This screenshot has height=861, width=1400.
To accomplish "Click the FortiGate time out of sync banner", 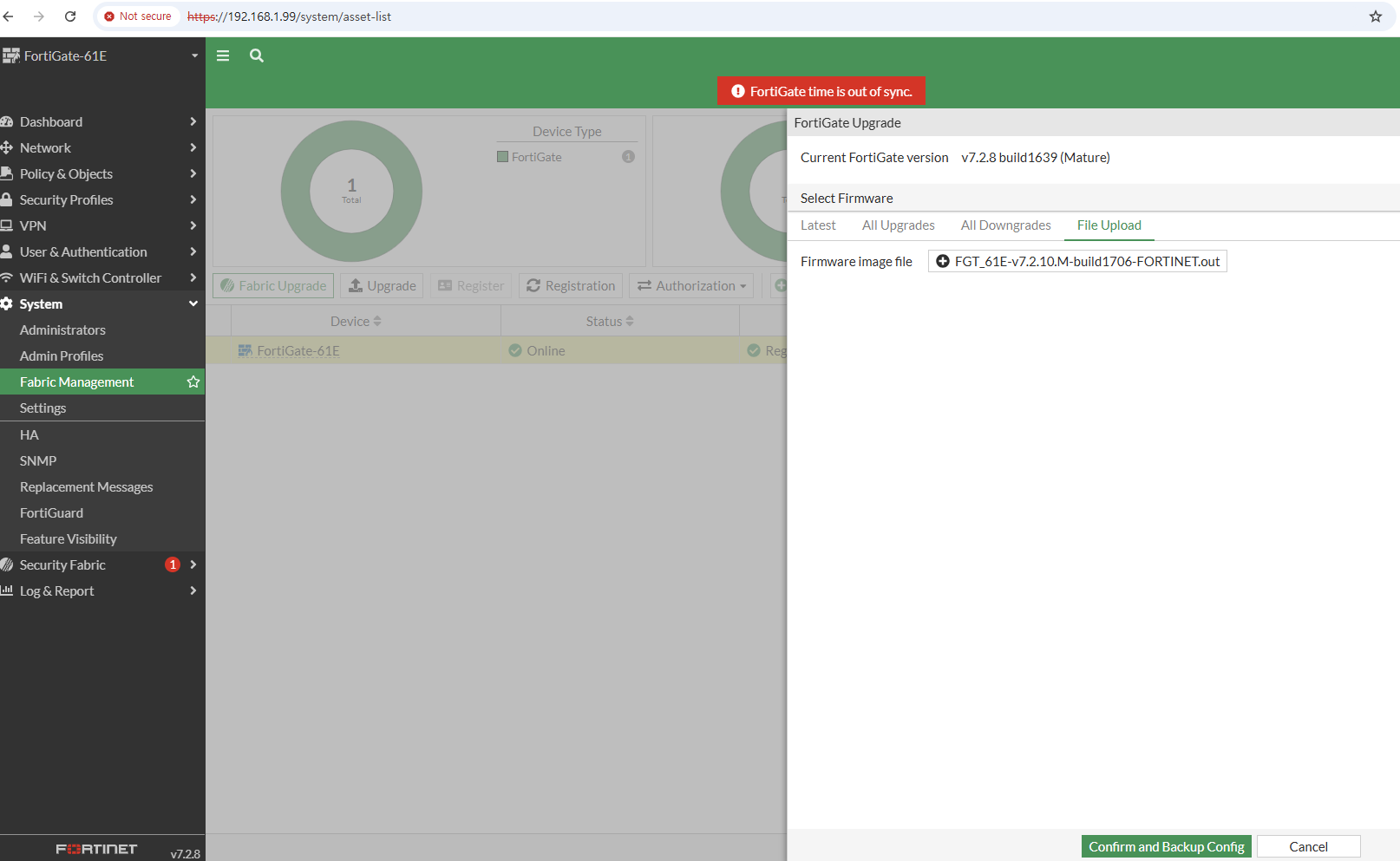I will (x=821, y=91).
